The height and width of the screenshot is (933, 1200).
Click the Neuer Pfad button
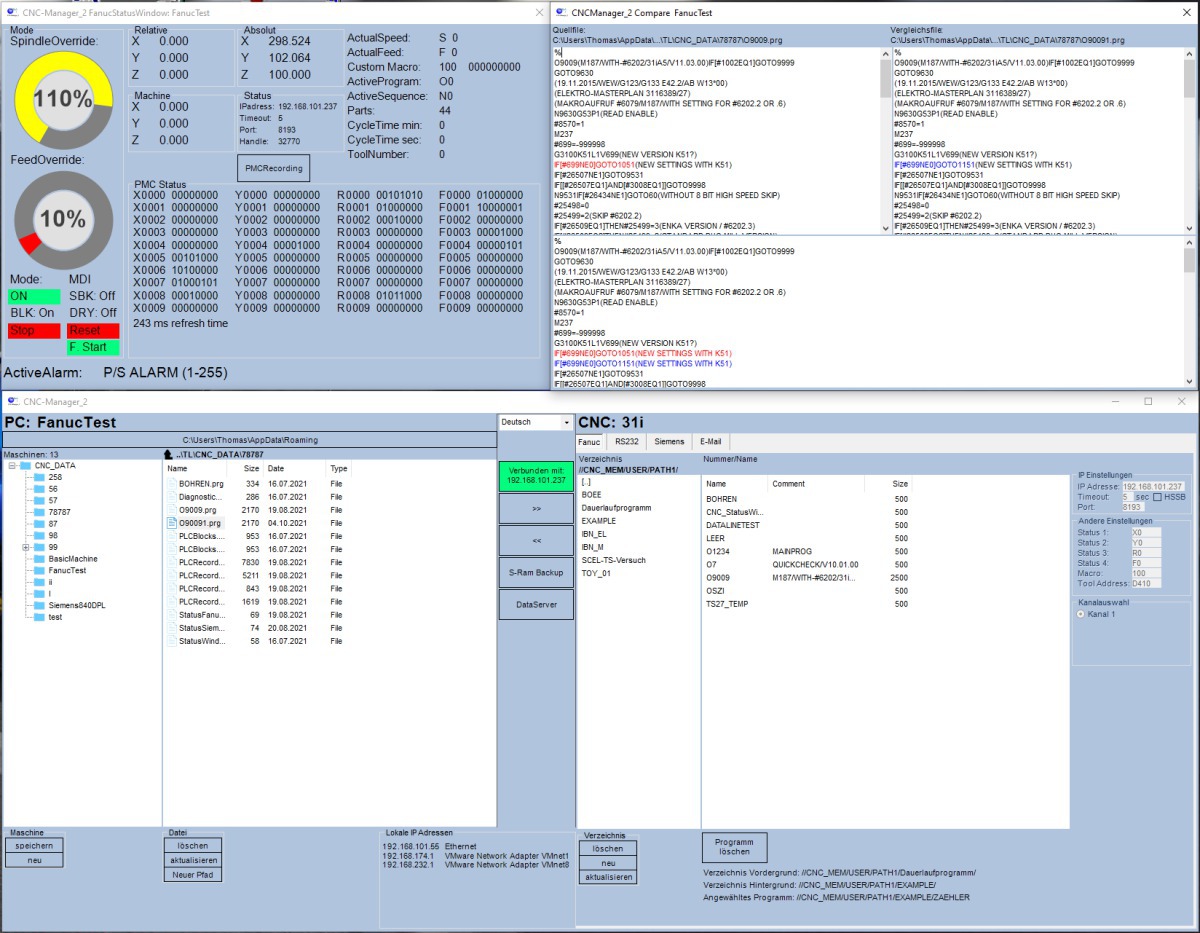(193, 875)
